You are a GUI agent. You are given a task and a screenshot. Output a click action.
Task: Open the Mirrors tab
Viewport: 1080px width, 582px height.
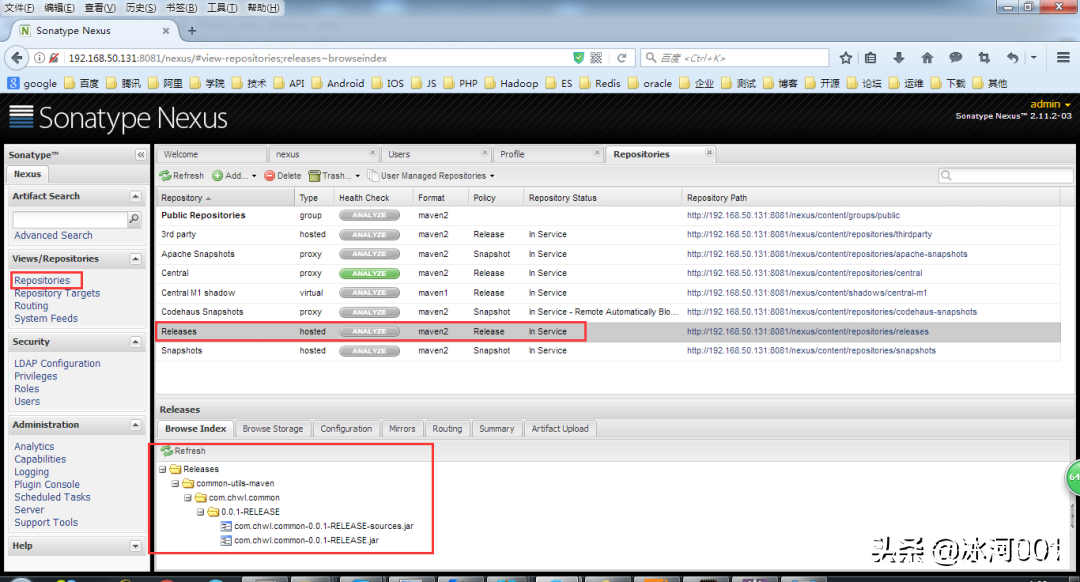click(x=402, y=429)
